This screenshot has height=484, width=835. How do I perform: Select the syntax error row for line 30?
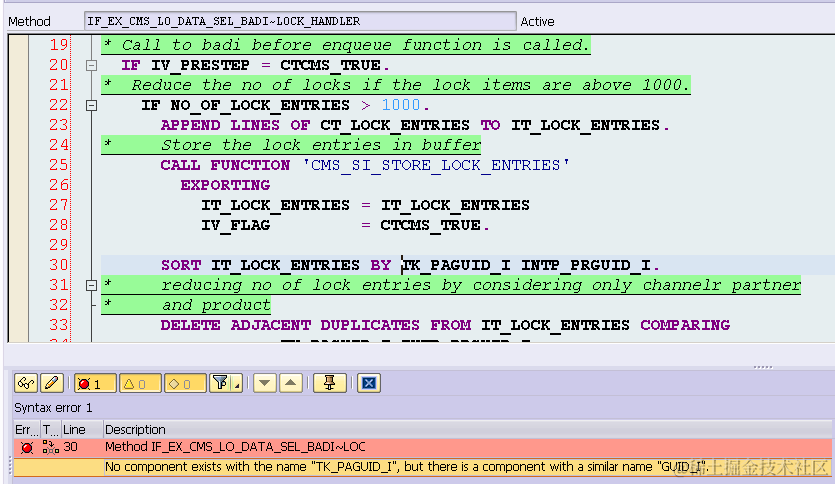click(422, 447)
